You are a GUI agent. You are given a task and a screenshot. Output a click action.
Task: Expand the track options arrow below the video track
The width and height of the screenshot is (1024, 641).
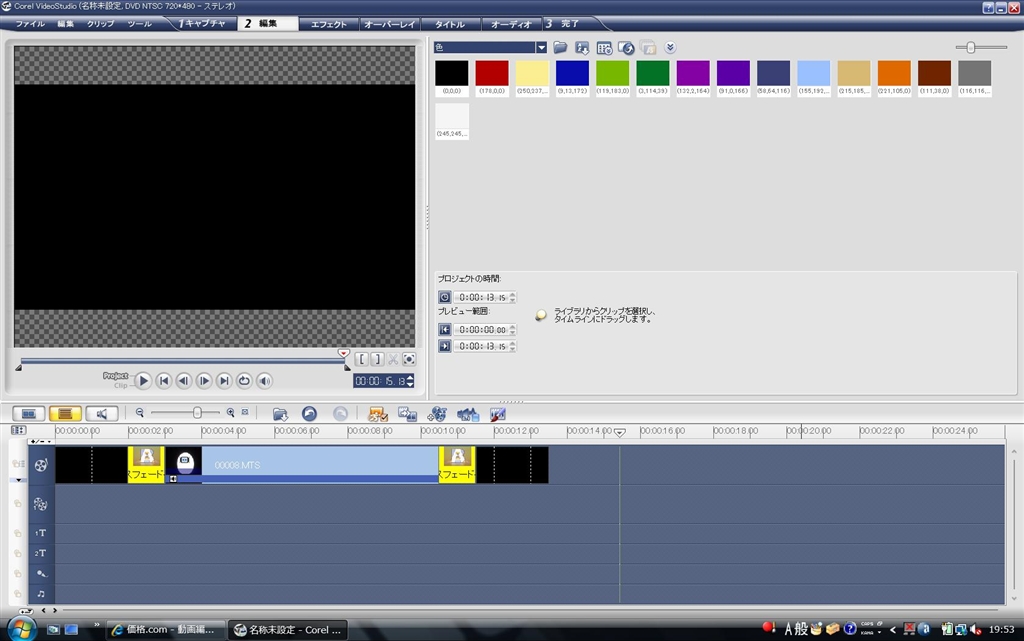click(x=17, y=481)
